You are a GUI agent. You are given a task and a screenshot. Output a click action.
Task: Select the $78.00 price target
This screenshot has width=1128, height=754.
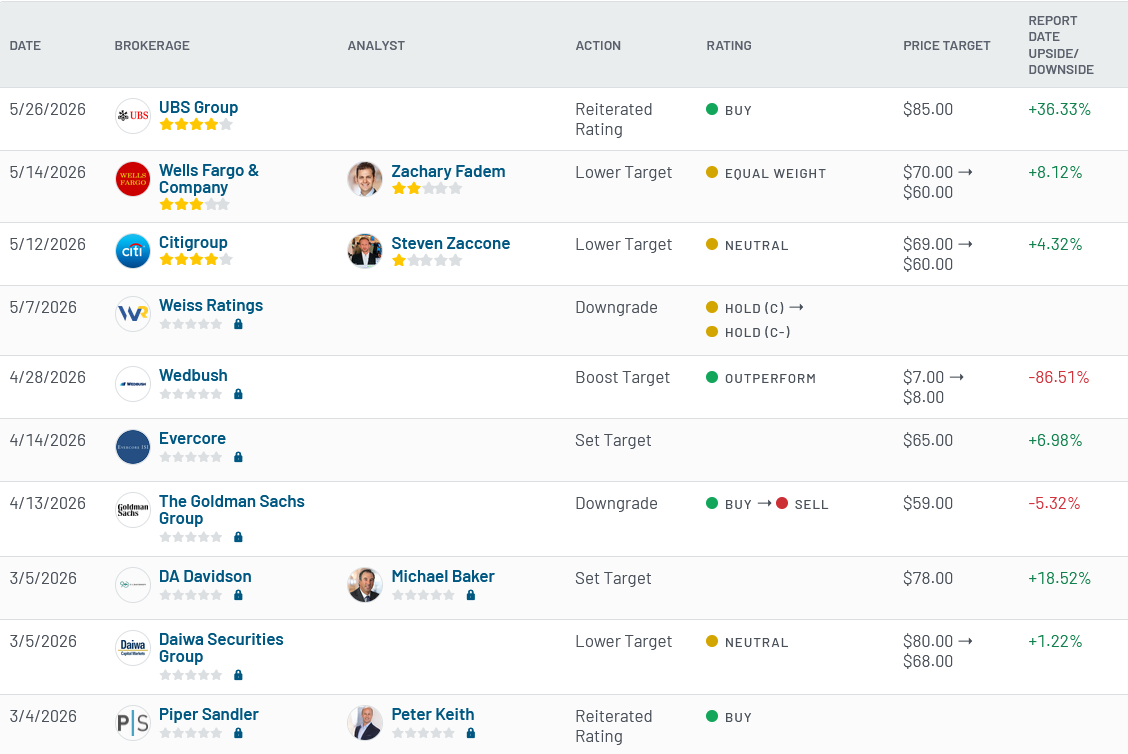click(x=928, y=578)
